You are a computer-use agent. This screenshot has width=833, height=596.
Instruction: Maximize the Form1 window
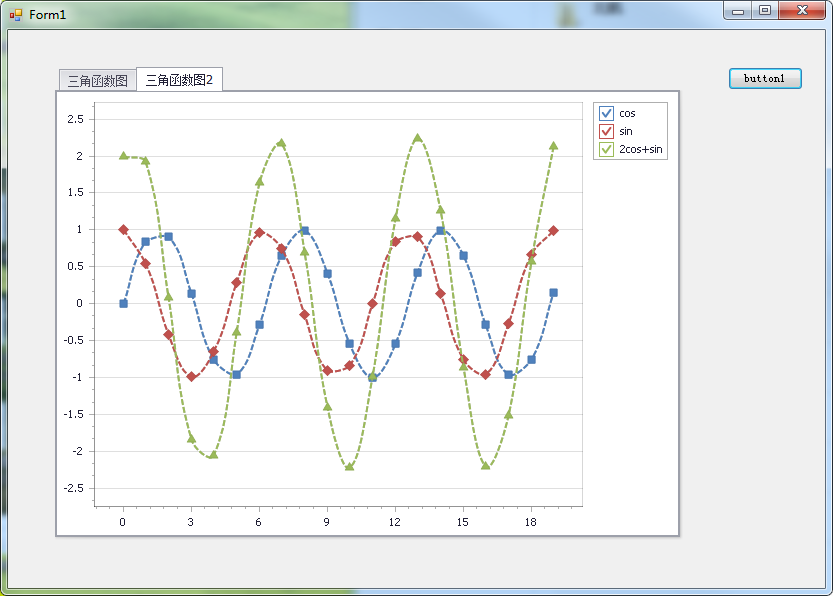click(765, 11)
